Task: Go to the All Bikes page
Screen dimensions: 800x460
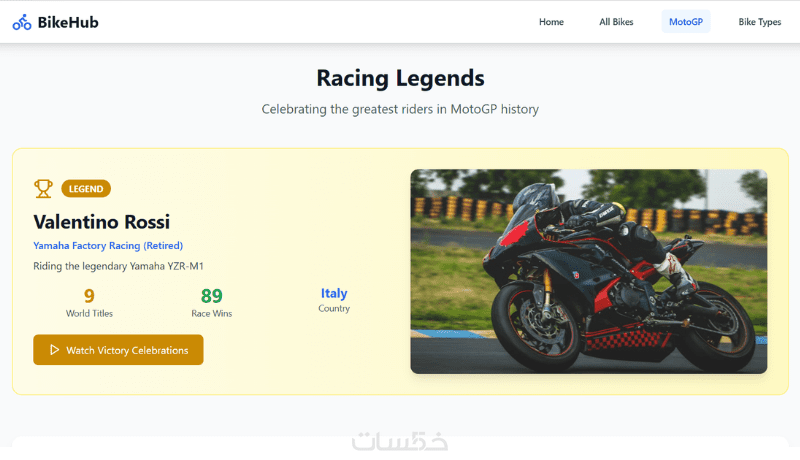Action: [616, 22]
